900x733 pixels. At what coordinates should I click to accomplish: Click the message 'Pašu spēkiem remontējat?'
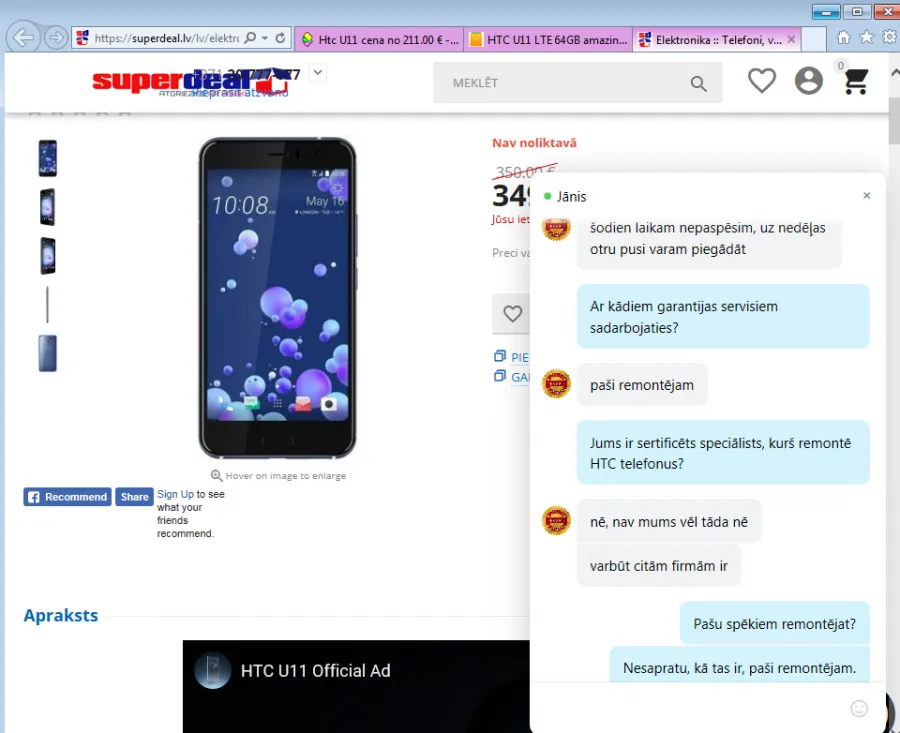coord(774,624)
